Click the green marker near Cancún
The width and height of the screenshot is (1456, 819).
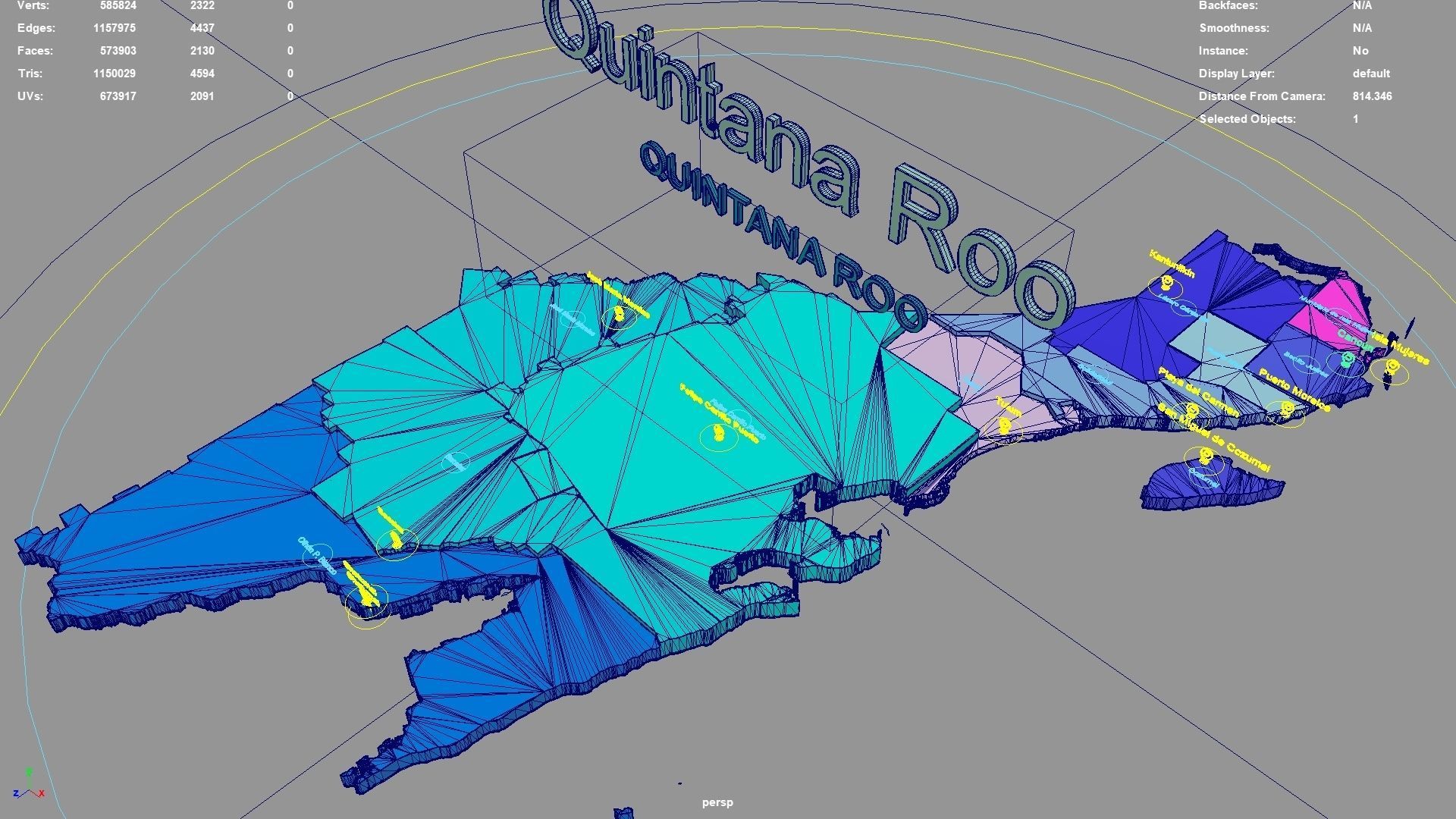coord(1347,359)
